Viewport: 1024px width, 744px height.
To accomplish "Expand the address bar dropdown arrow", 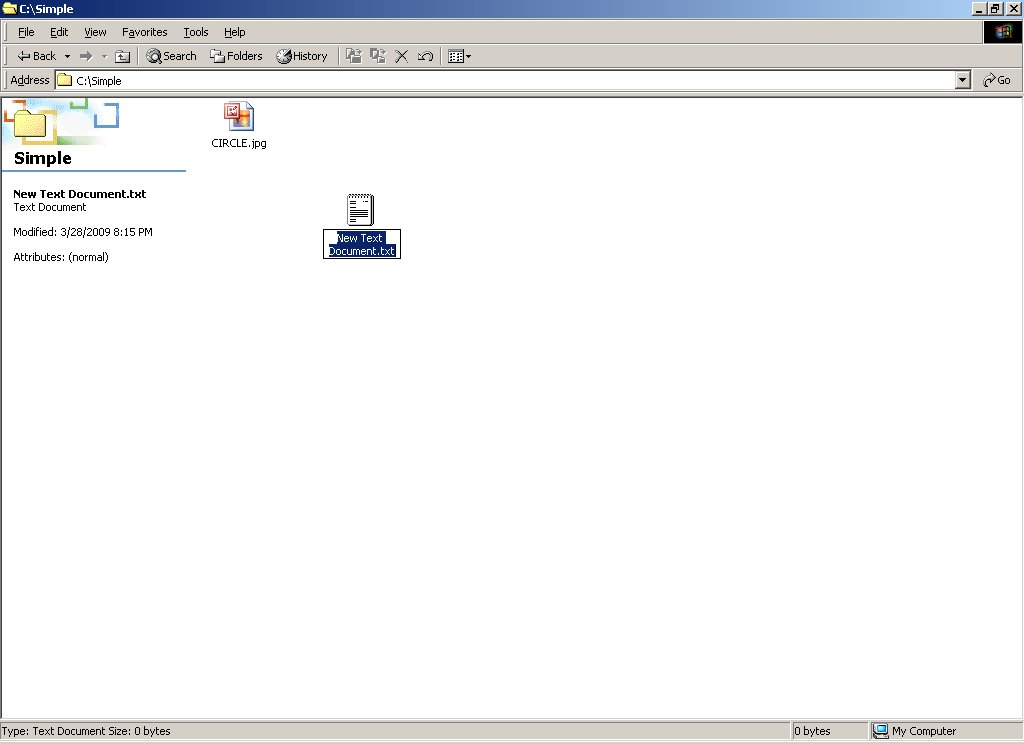I will click(x=963, y=80).
